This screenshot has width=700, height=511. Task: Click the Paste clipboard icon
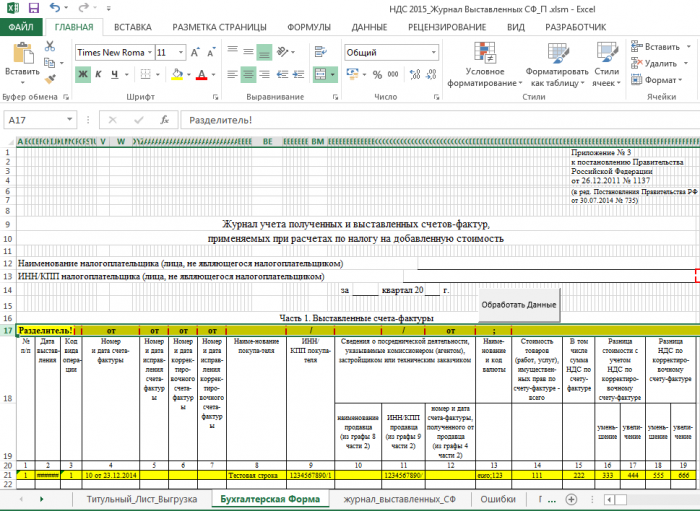click(22, 53)
